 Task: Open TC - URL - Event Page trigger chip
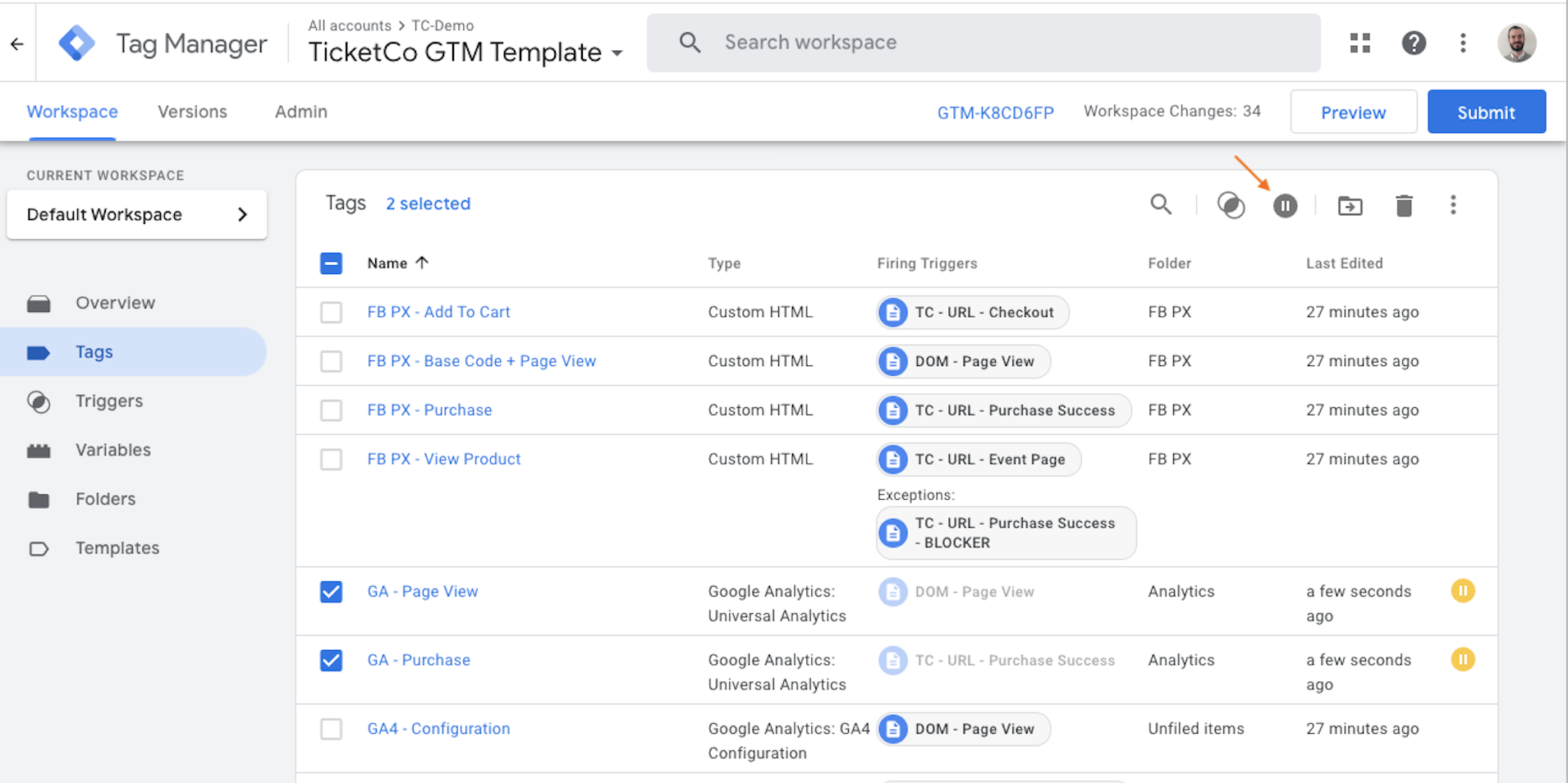[x=979, y=460]
